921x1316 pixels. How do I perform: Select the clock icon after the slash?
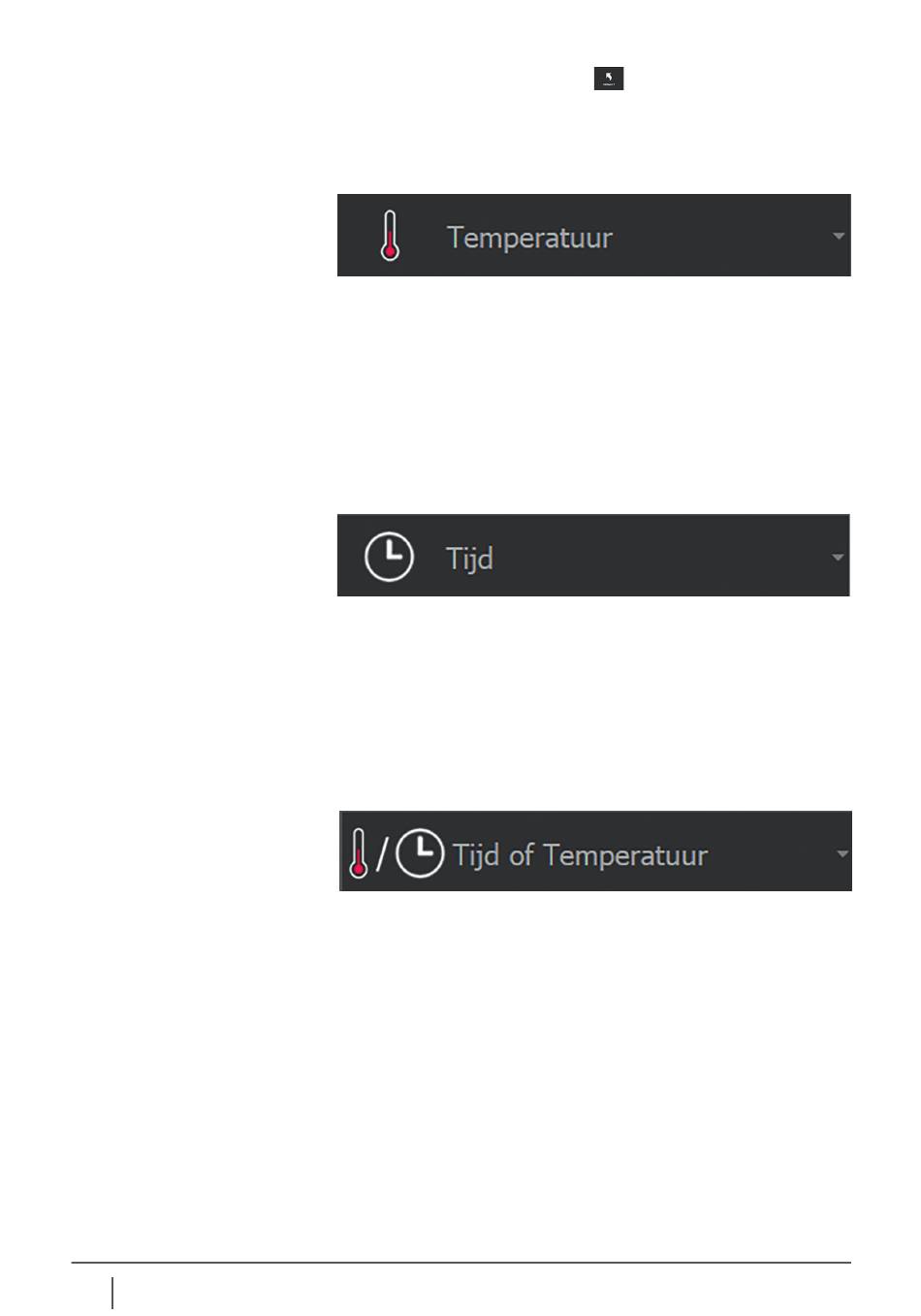pyautogui.click(x=421, y=852)
